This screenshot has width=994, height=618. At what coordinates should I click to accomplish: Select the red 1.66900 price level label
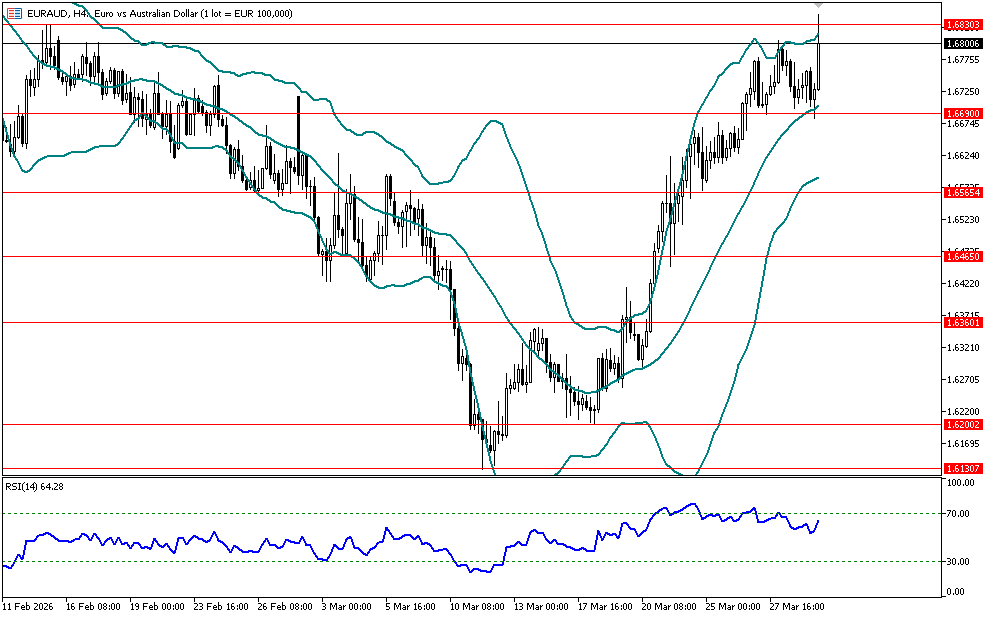tap(962, 114)
